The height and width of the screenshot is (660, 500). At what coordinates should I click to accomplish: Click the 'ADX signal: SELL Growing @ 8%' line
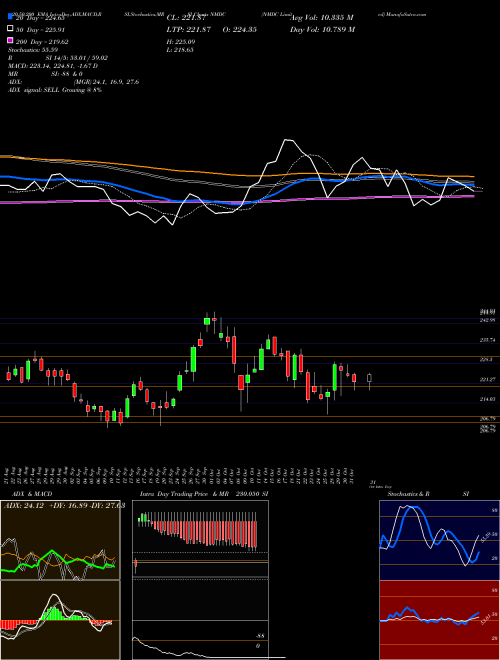pos(55,90)
